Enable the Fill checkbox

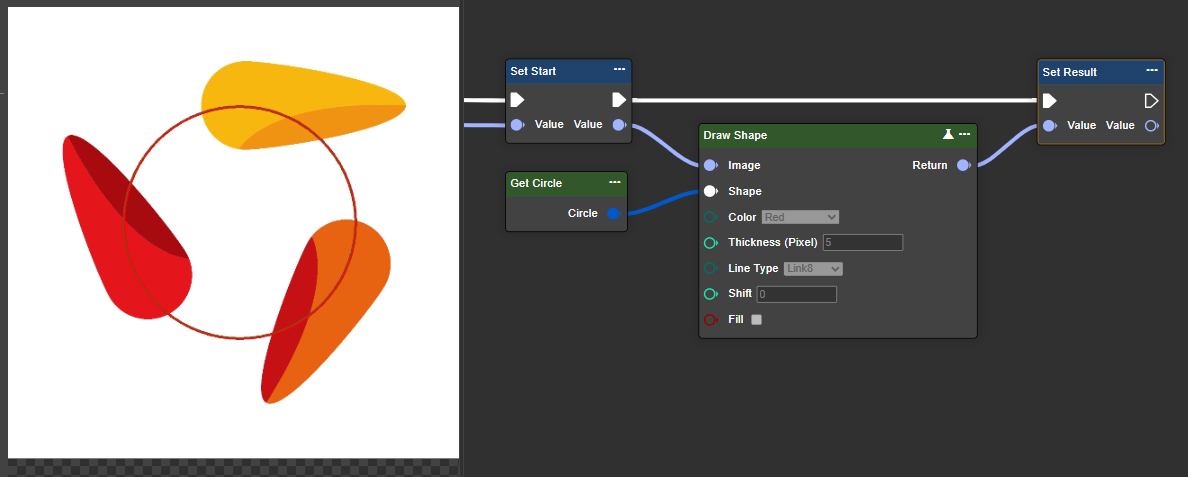pos(756,320)
